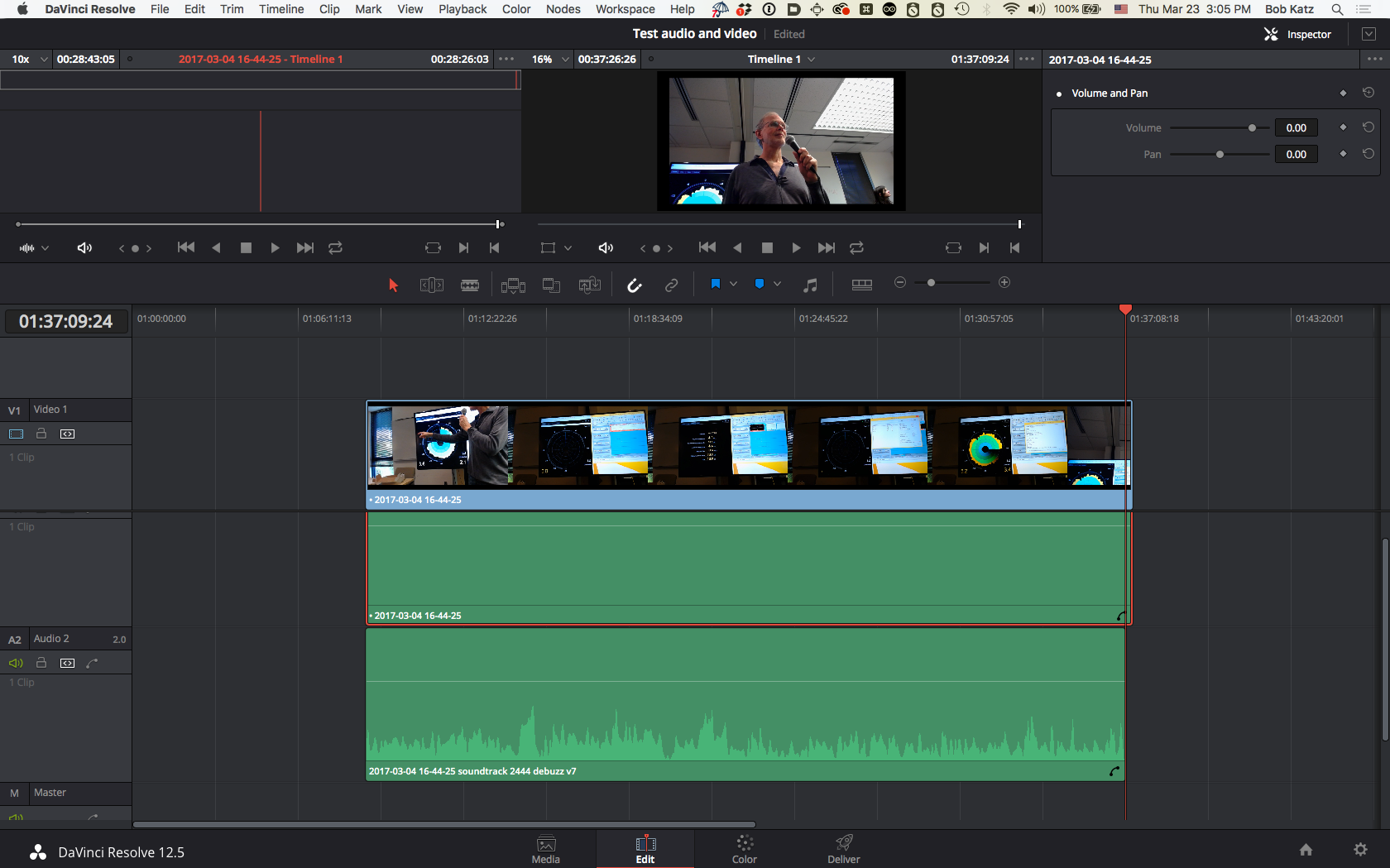Click the Pan value field
This screenshot has width=1390, height=868.
click(x=1297, y=154)
